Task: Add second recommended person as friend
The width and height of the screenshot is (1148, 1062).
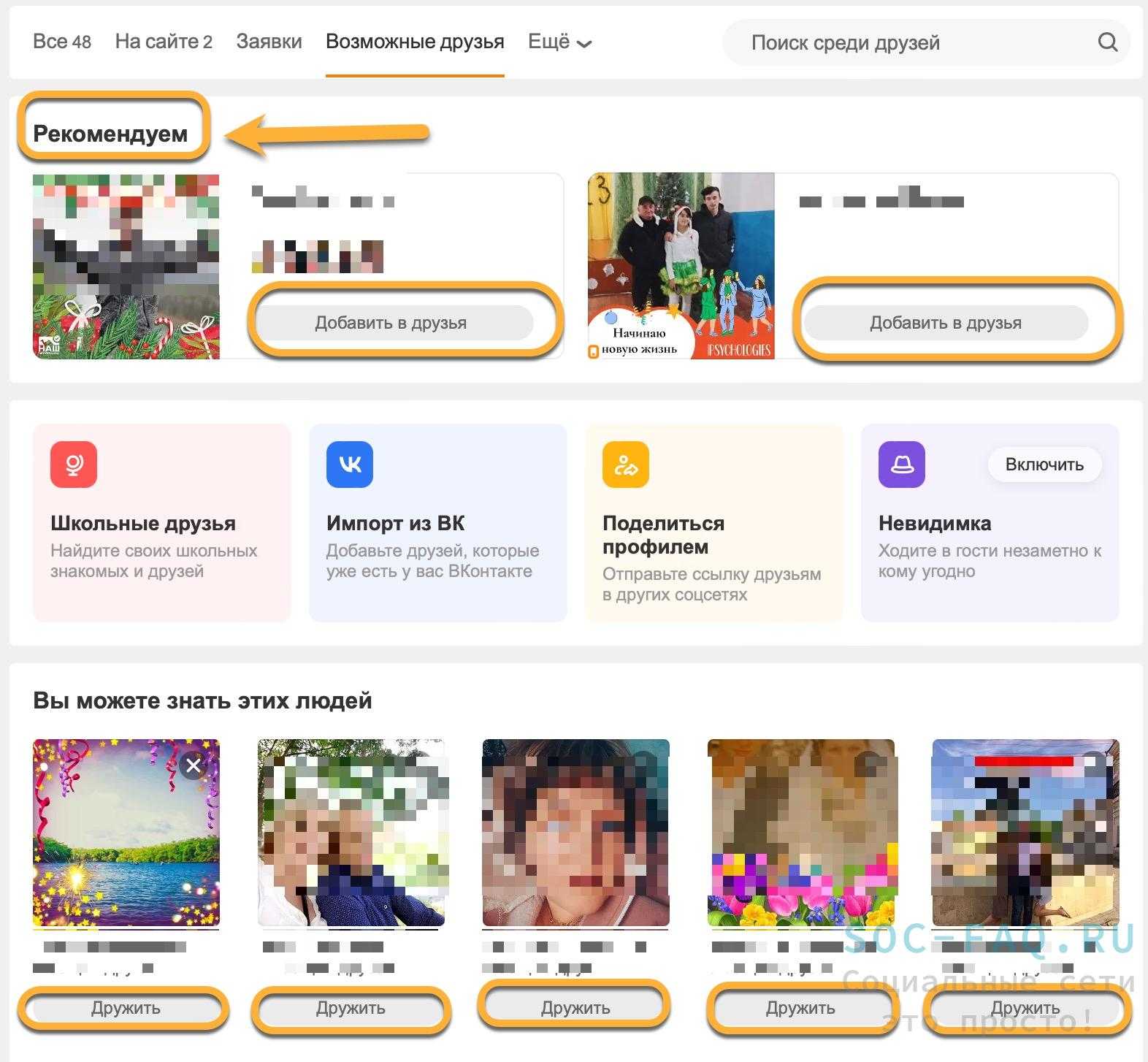Action: click(945, 323)
